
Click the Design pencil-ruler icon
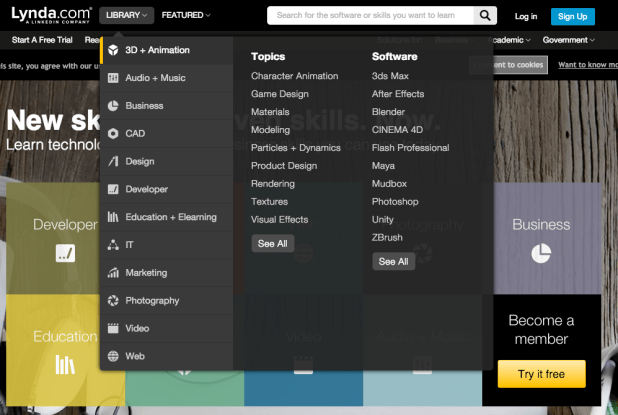click(113, 161)
